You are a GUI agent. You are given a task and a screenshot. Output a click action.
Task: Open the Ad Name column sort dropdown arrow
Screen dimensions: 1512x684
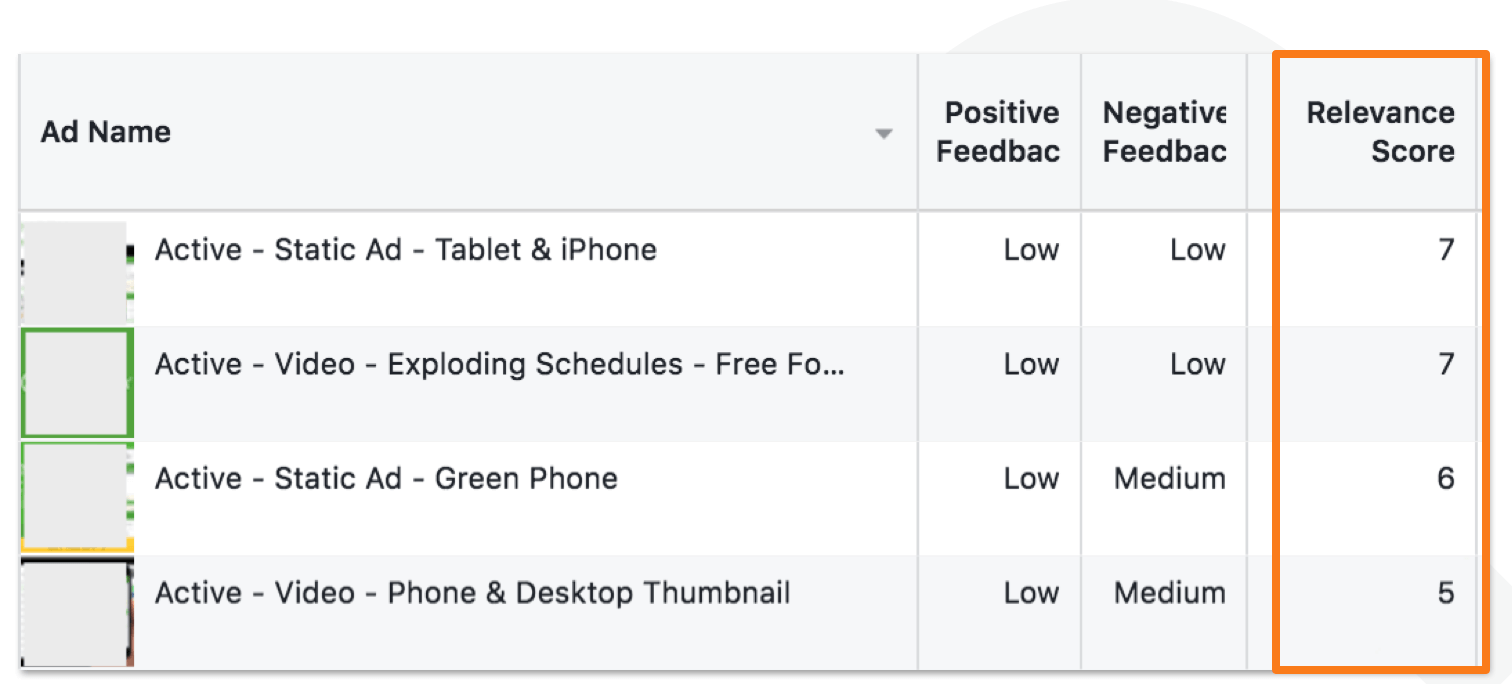tap(883, 134)
